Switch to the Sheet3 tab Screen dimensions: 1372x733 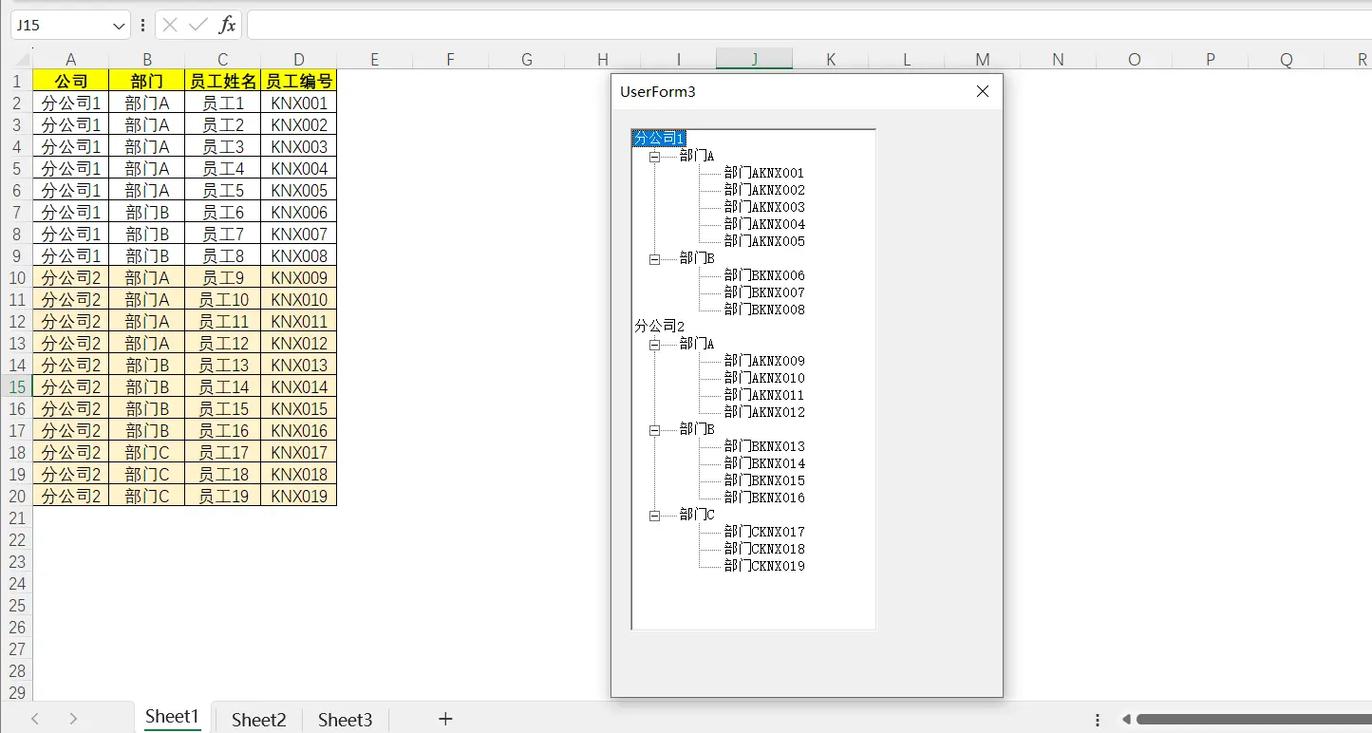click(x=345, y=719)
